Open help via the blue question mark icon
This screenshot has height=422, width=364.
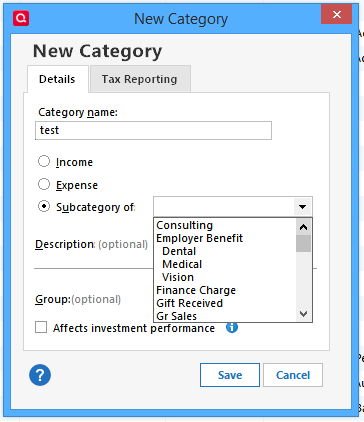(x=40, y=375)
